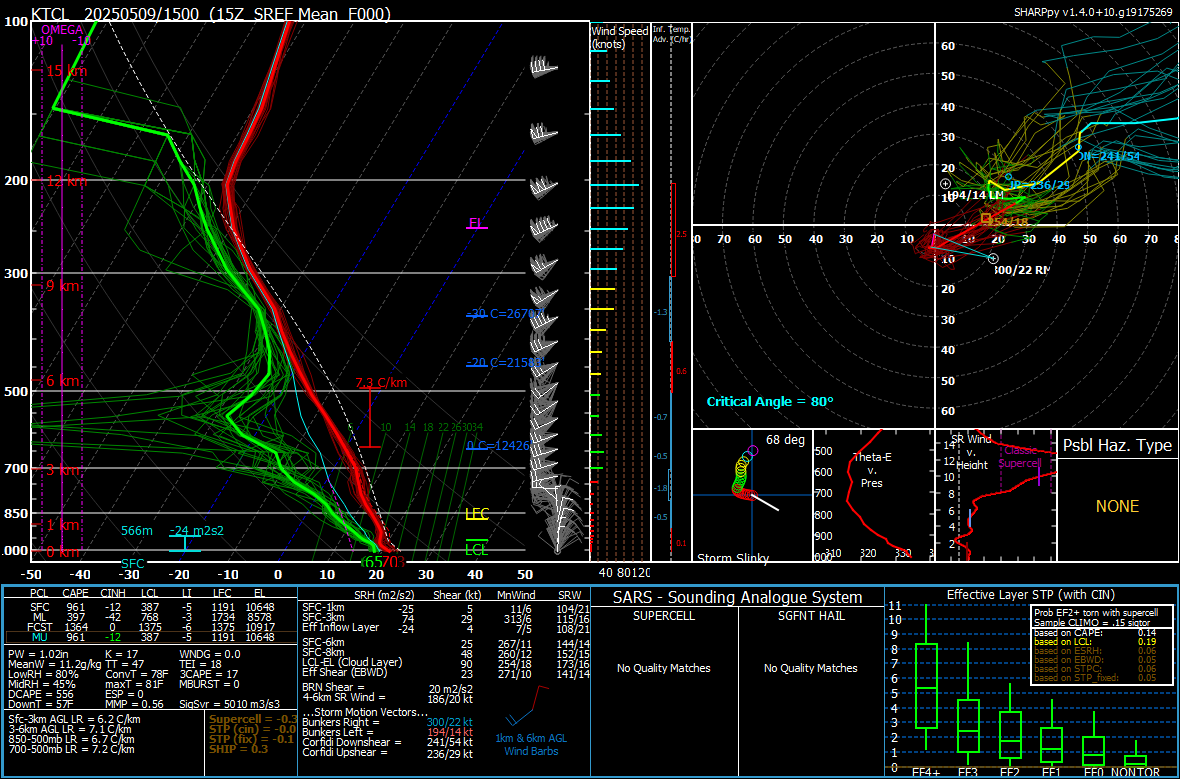Click the Wind Speed (knots) panel header
The height and width of the screenshot is (779, 1180).
coord(619,37)
